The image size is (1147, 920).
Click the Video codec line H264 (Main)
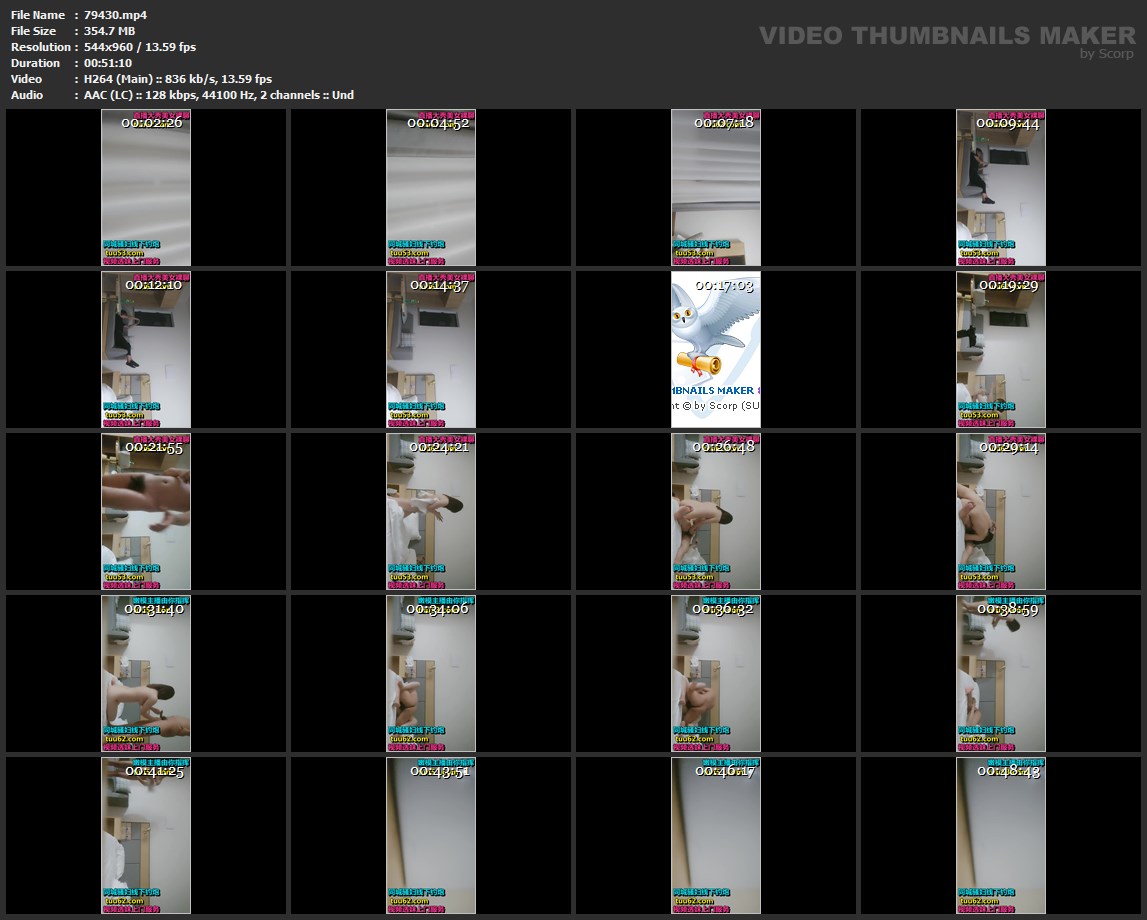pos(177,79)
